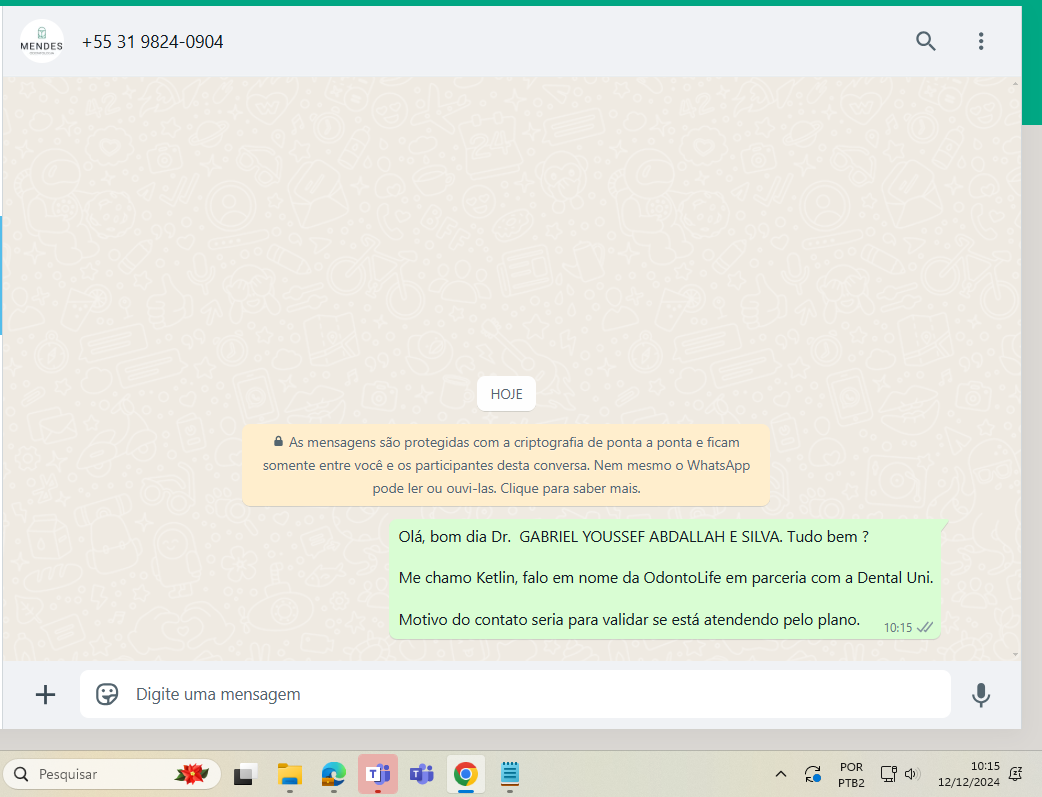Open the highlighted Teams app in taskbar

tap(378, 774)
